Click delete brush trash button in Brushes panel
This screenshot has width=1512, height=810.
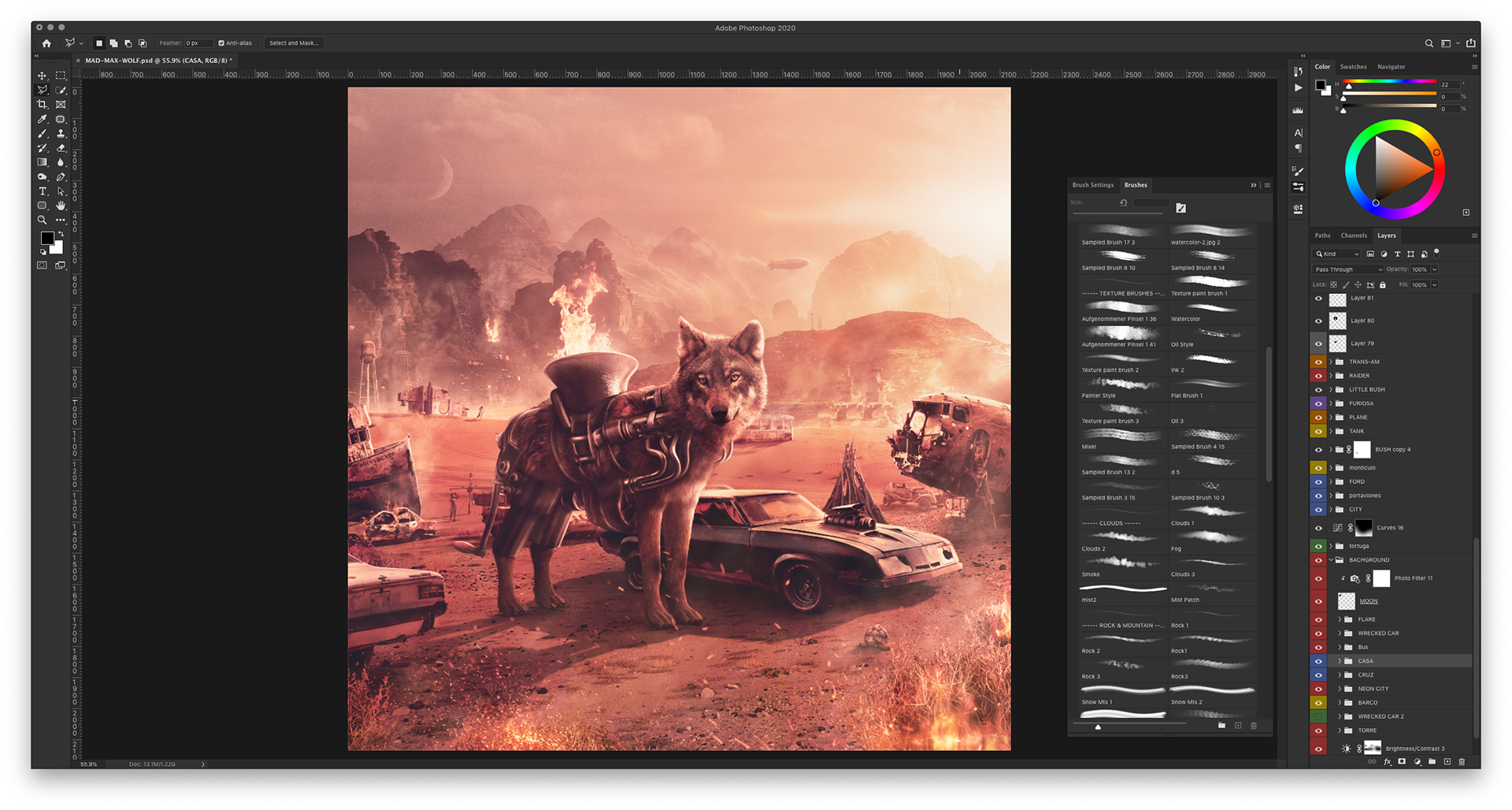tap(1254, 726)
